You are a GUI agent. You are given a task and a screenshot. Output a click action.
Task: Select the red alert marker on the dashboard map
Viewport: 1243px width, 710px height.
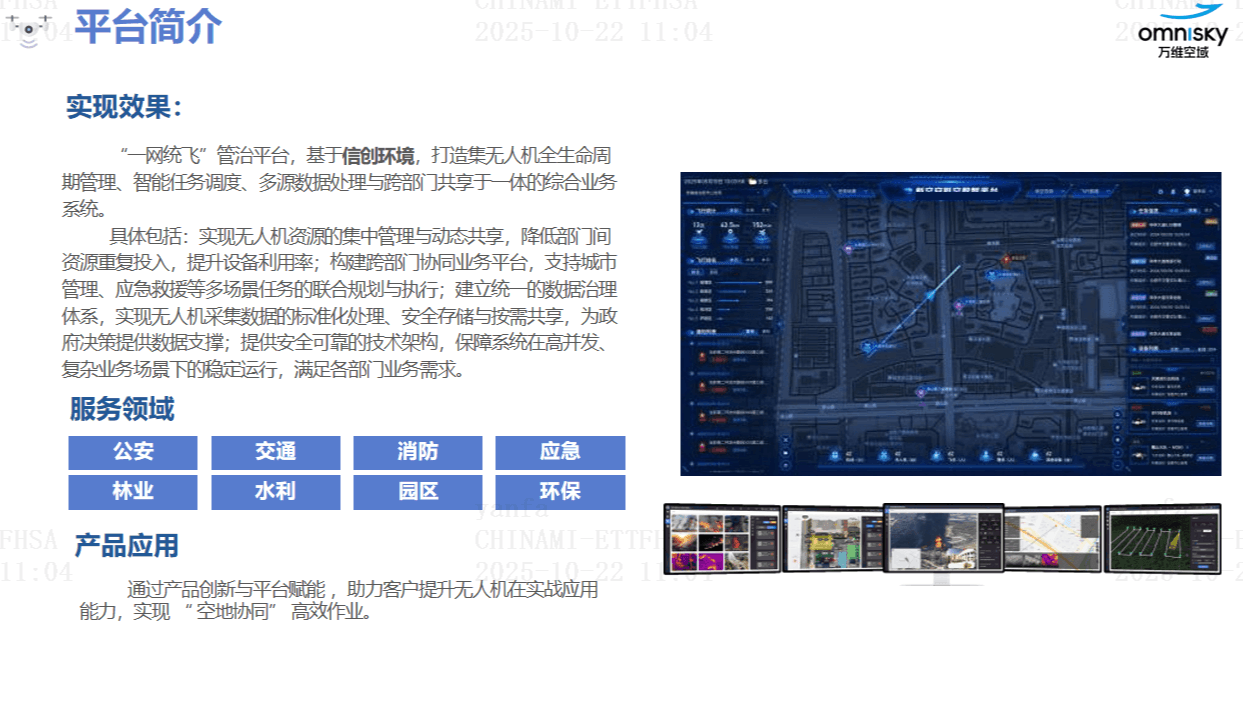pos(1008,258)
